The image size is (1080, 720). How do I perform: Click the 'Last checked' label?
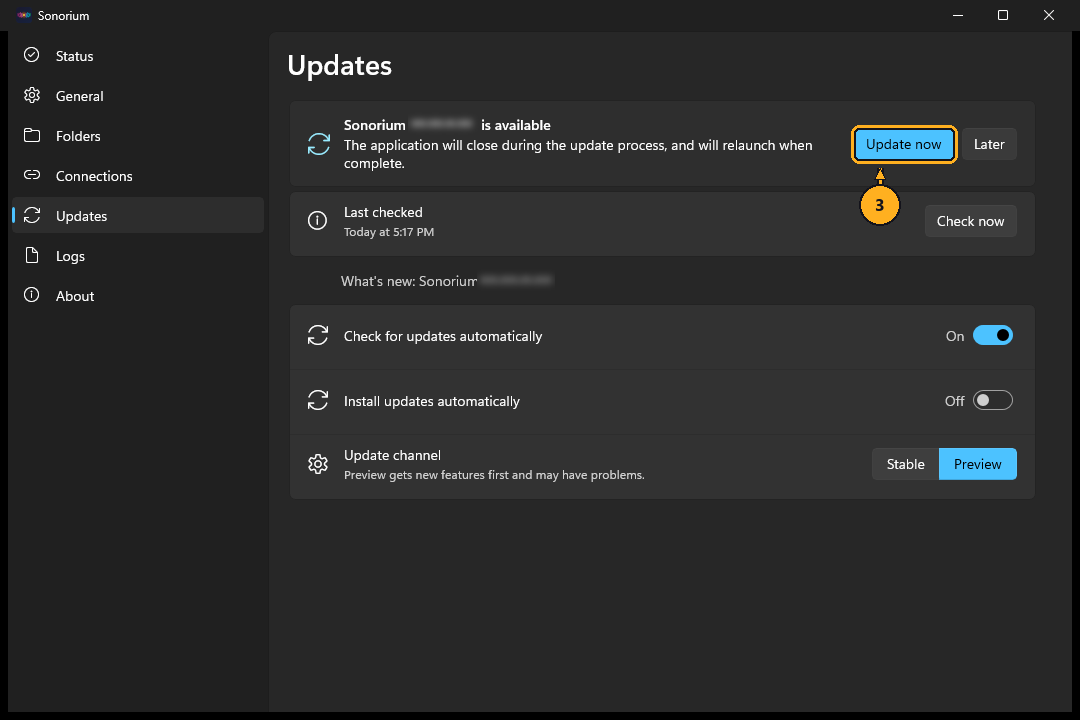click(x=383, y=212)
